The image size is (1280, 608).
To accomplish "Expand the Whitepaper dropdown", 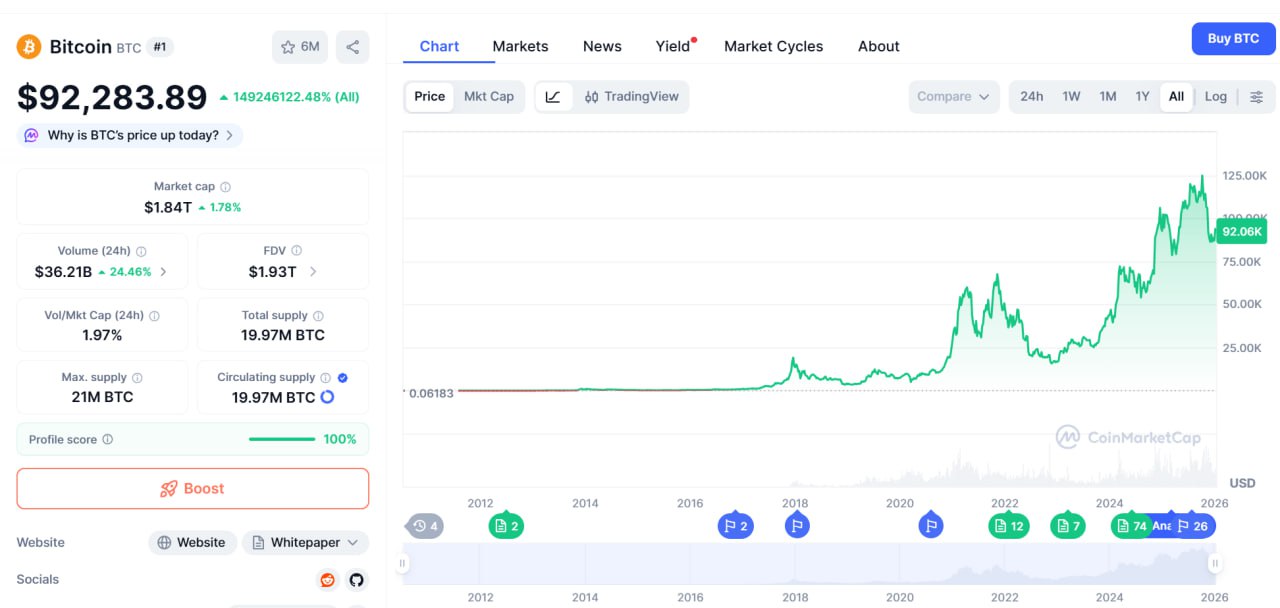I will tap(305, 543).
